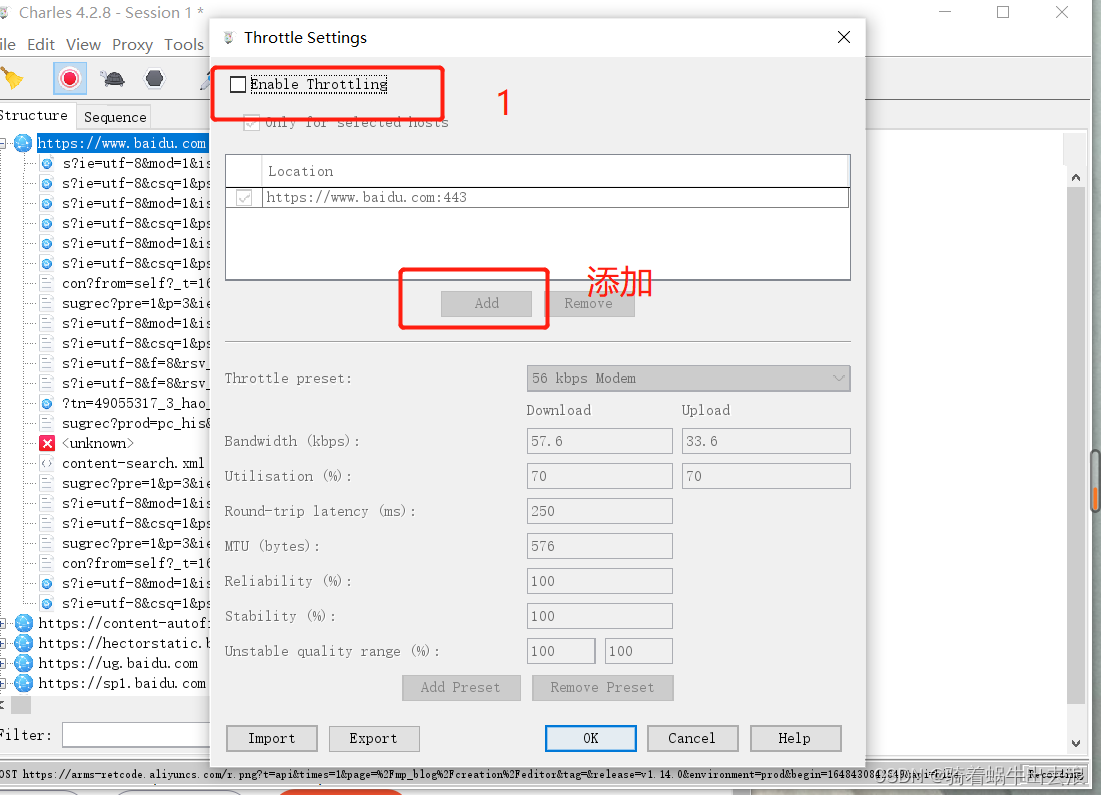The height and width of the screenshot is (795, 1101).
Task: Expand the https://ug.baidu.com tree node
Action: pyautogui.click(x=4, y=663)
